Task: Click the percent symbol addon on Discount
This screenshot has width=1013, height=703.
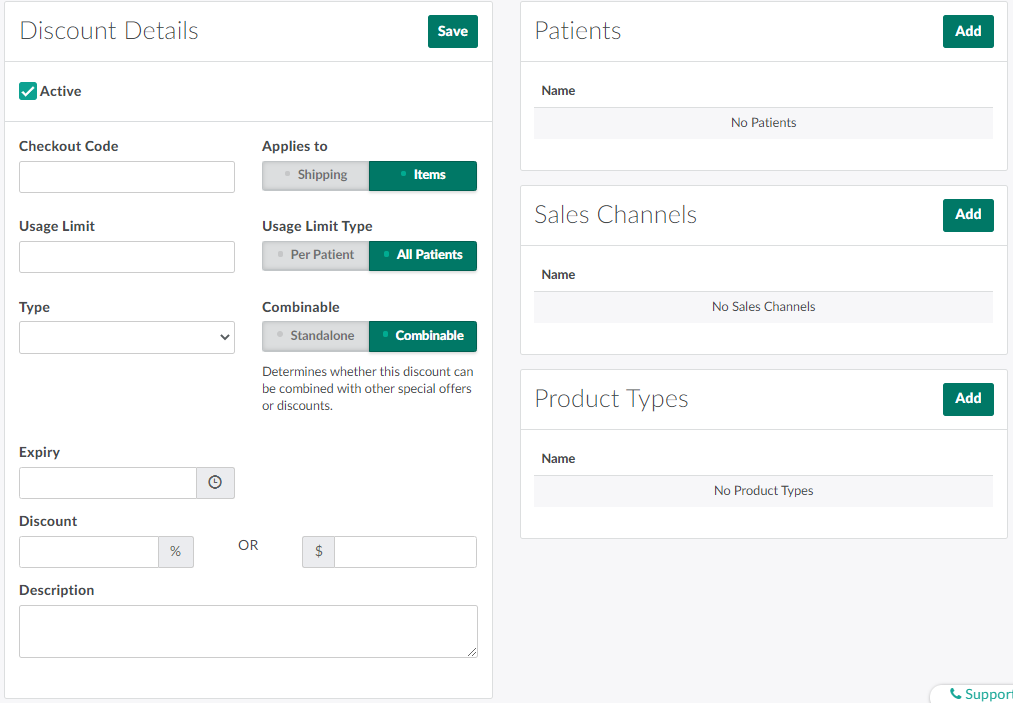Action: click(x=175, y=552)
